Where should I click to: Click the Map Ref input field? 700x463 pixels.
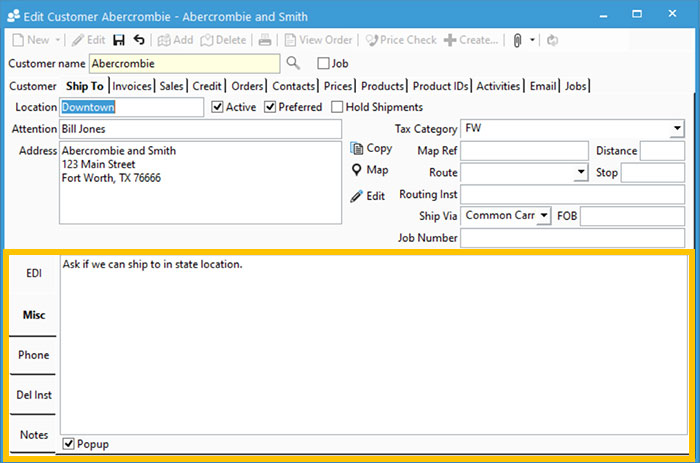click(x=524, y=151)
